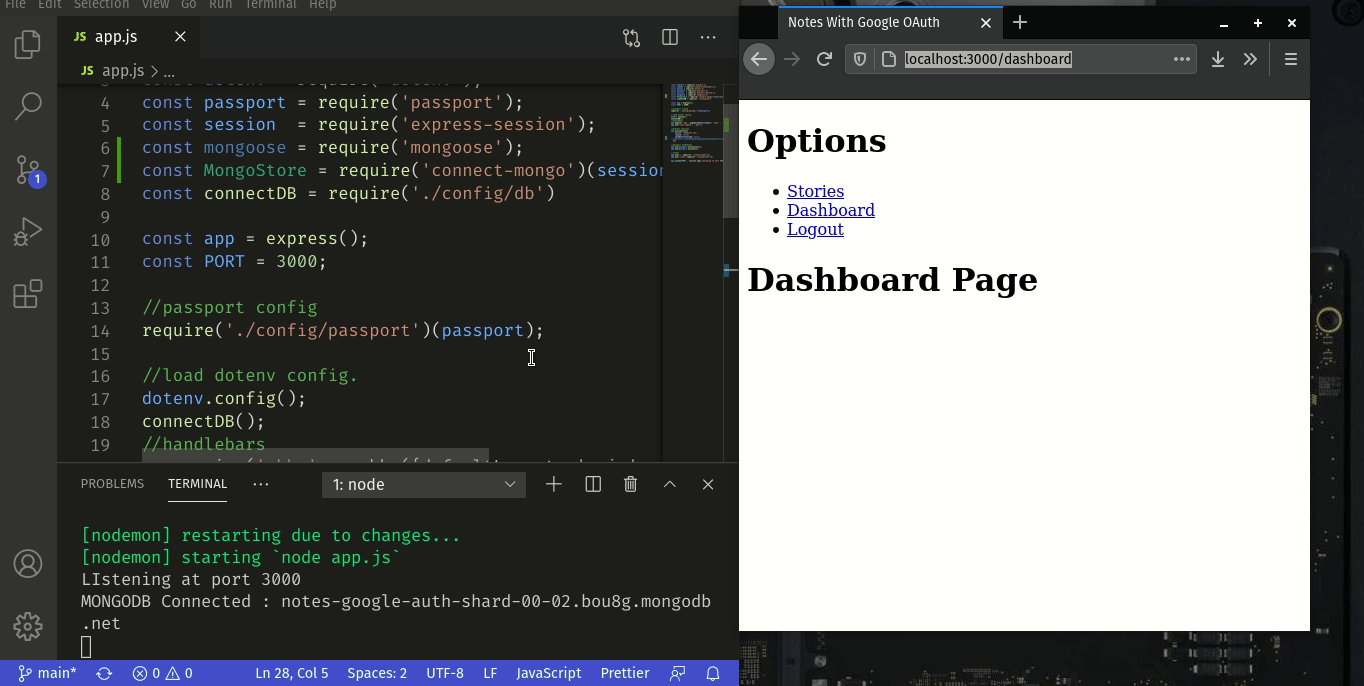Reload the dashboard page in Firefox
This screenshot has height=686, width=1364.
[x=824, y=59]
